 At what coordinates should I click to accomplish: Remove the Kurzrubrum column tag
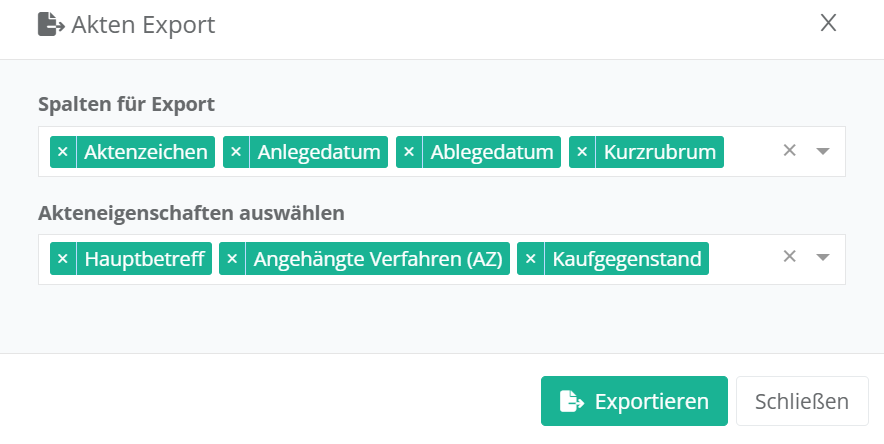(x=582, y=152)
